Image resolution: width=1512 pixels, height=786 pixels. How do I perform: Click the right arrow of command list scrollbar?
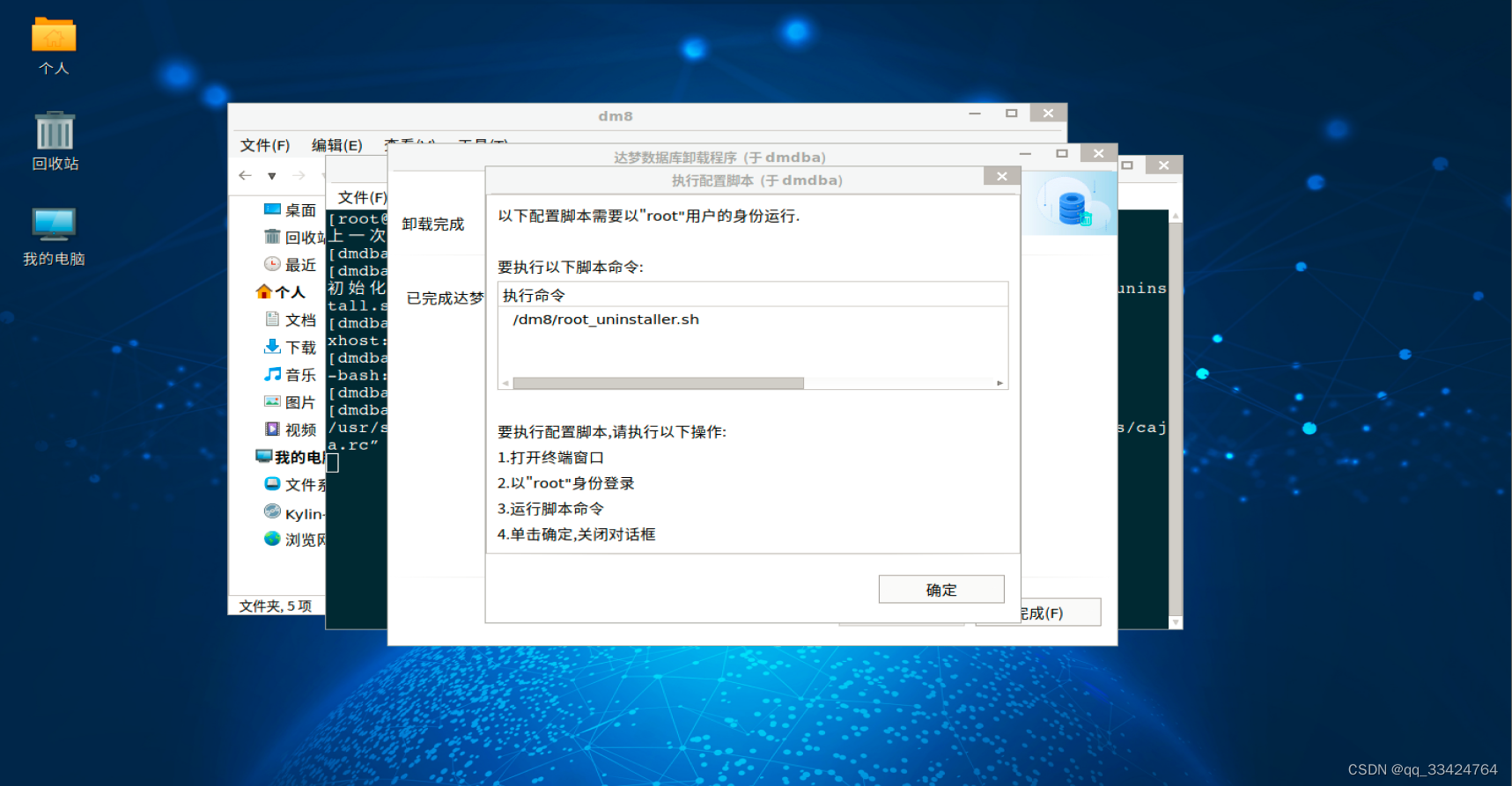coord(999,383)
